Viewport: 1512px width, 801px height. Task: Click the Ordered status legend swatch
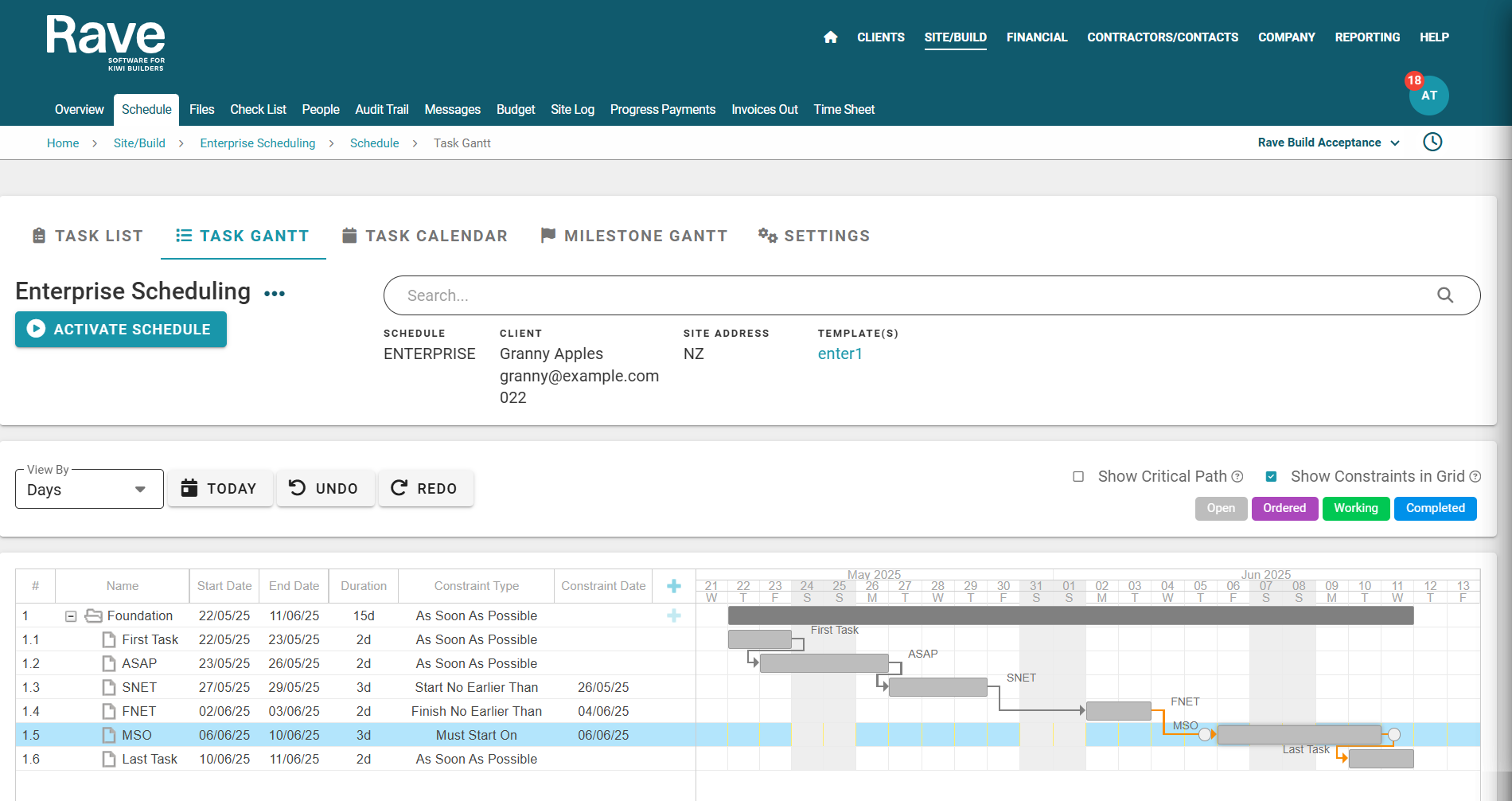point(1284,508)
